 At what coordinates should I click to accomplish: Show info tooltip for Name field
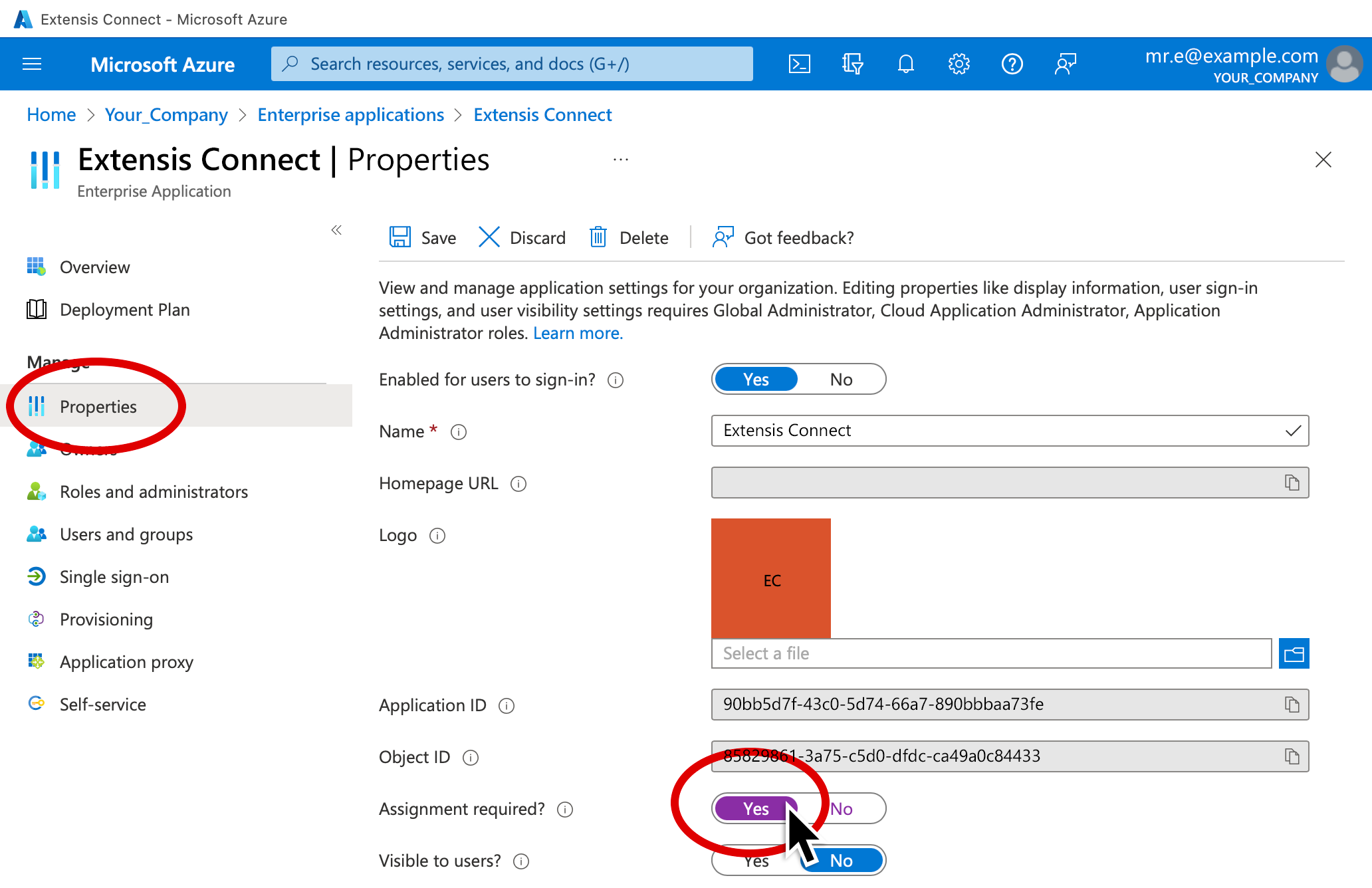[459, 432]
